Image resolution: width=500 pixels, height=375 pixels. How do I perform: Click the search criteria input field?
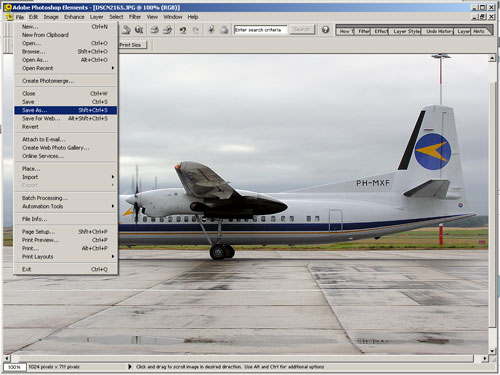point(260,30)
